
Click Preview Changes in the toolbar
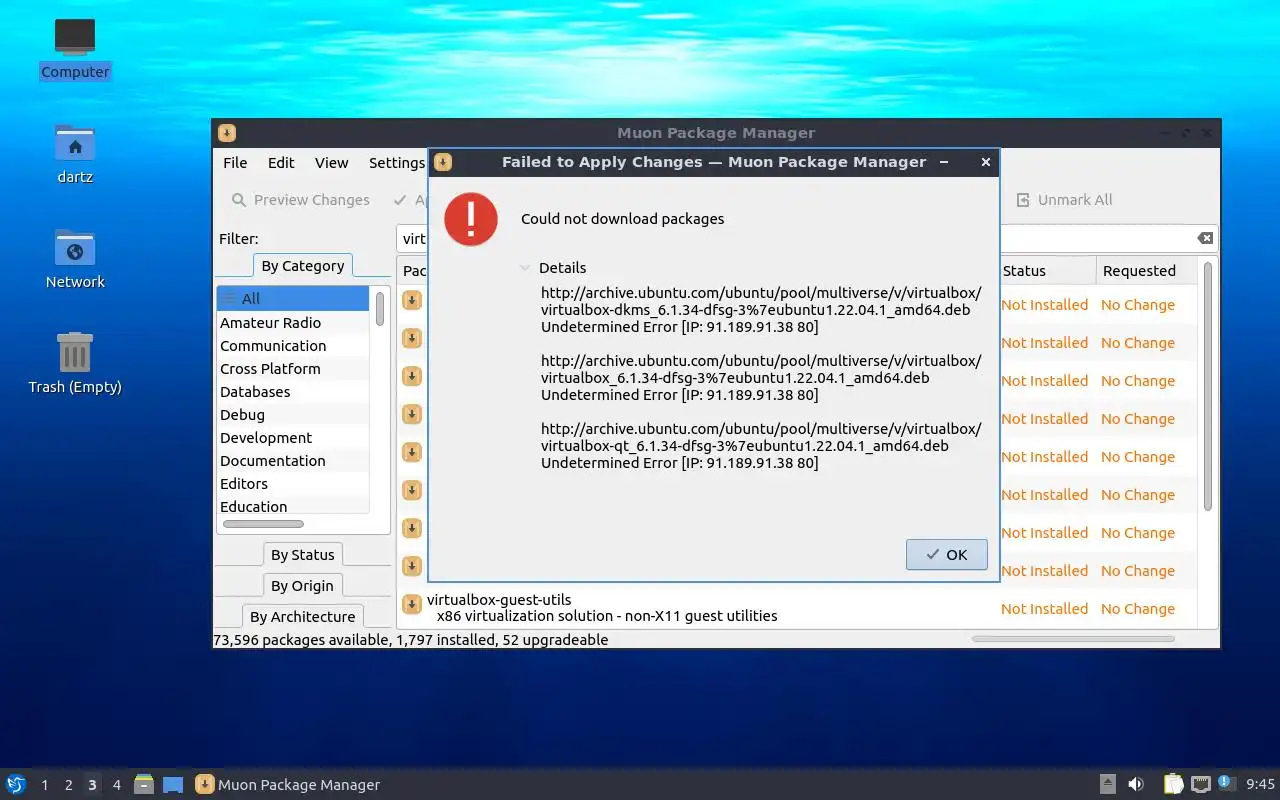[300, 200]
